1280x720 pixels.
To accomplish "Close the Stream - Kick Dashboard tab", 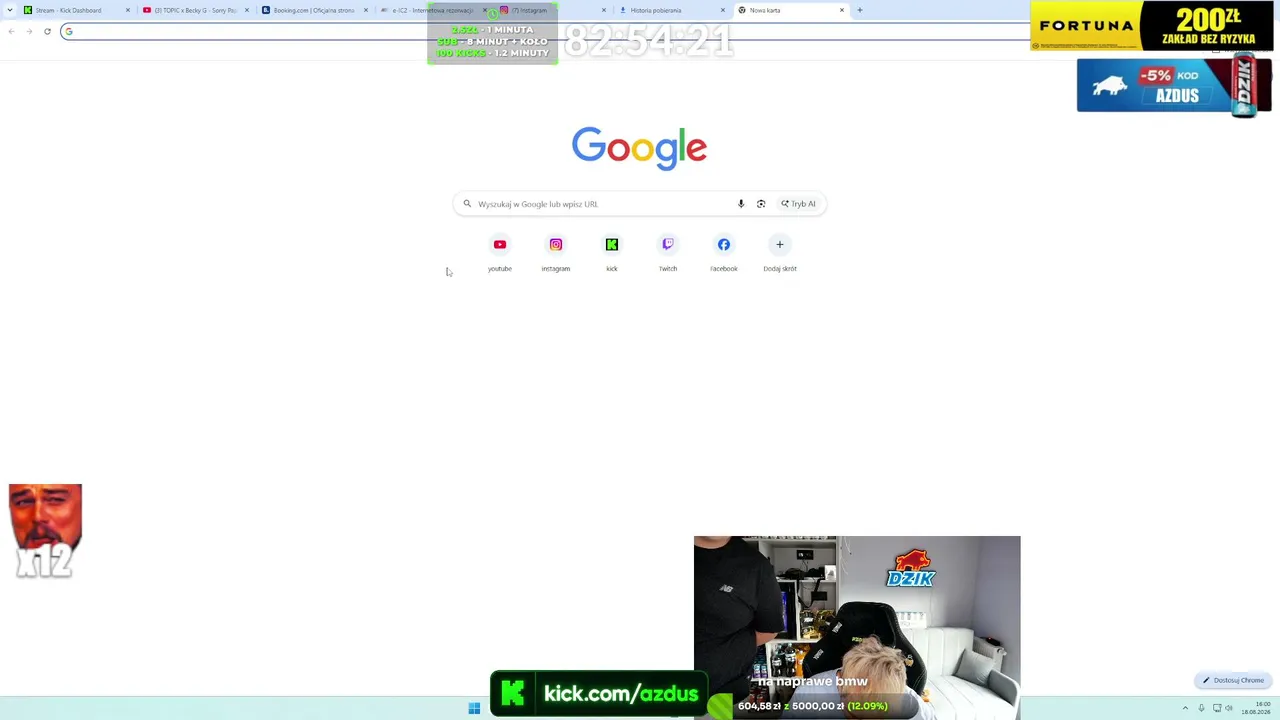I will tap(128, 10).
